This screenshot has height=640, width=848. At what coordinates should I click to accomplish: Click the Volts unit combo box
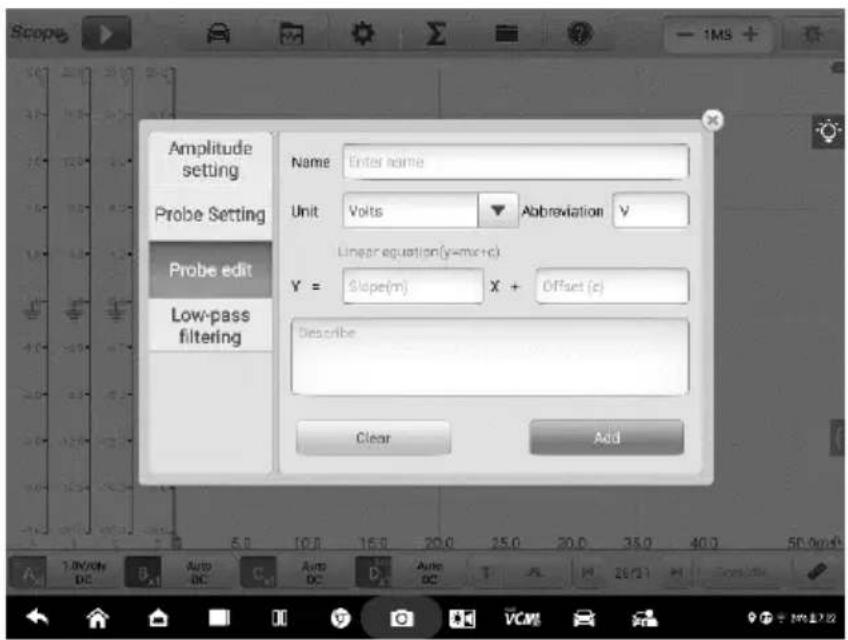(x=410, y=210)
